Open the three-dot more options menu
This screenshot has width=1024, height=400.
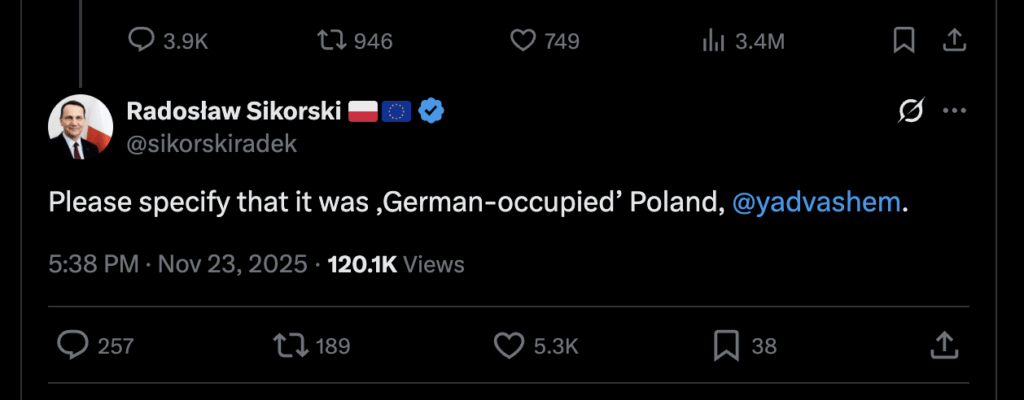955,111
